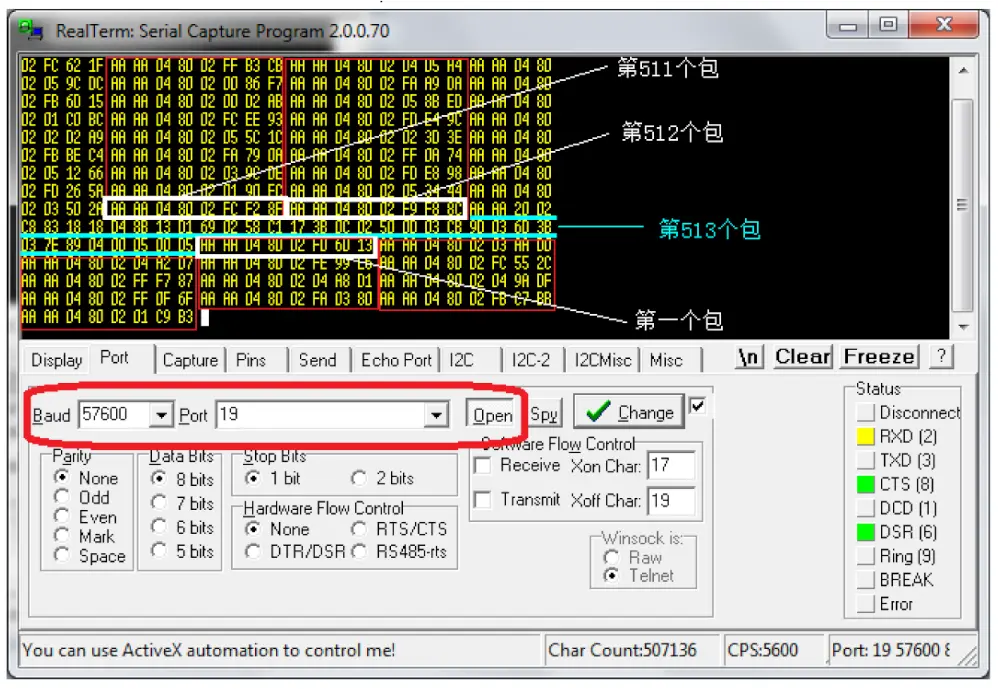Select Odd parity radio button
Screen dimensions: 1000x689
[x=62, y=497]
